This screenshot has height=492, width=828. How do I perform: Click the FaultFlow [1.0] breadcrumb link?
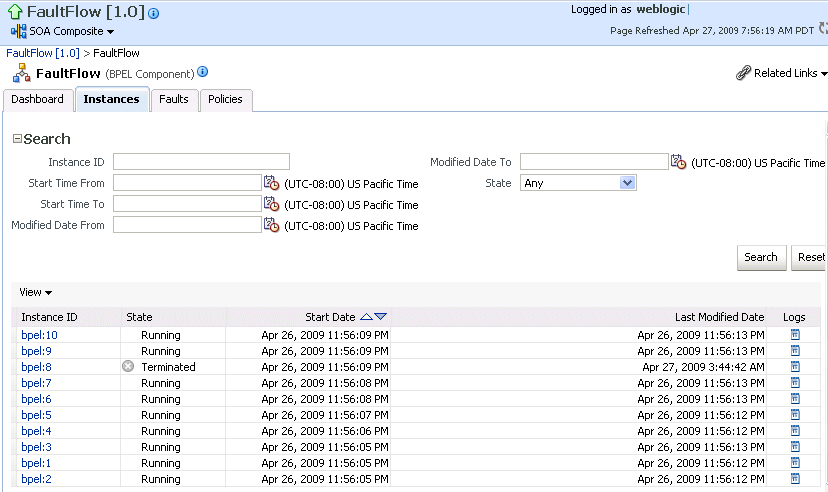click(x=43, y=53)
